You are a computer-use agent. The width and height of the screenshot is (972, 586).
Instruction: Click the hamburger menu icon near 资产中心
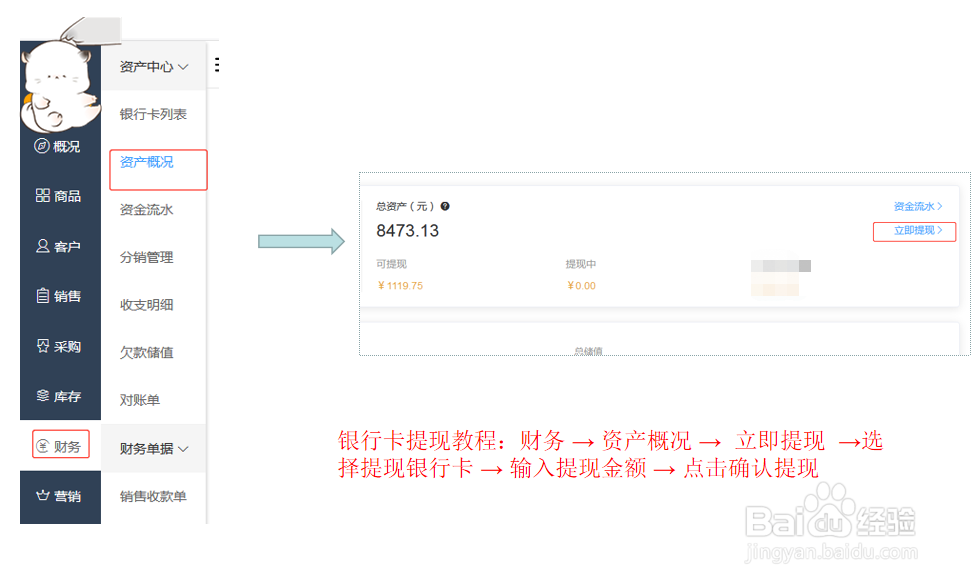(x=216, y=64)
